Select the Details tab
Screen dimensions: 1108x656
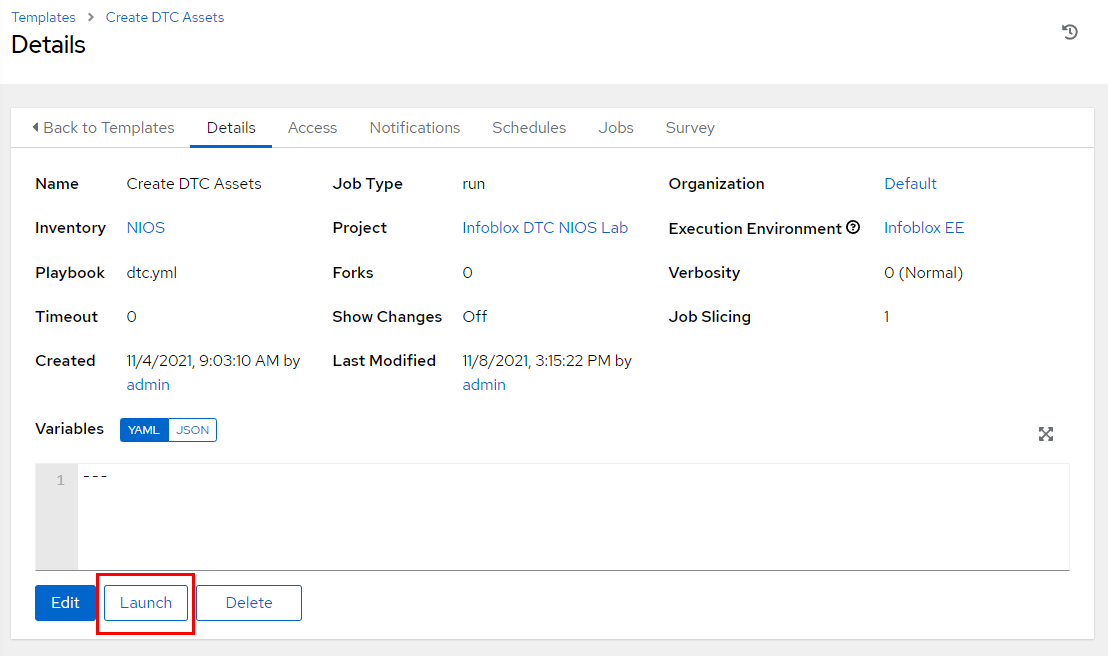coord(231,128)
